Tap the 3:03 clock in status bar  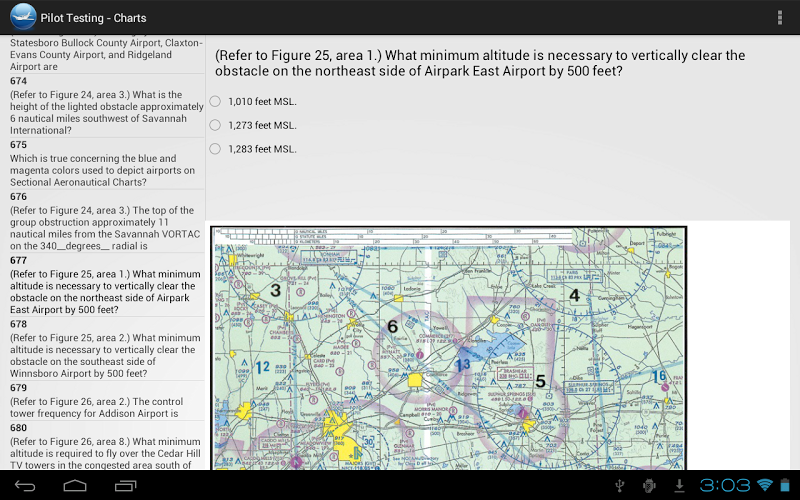tap(724, 485)
